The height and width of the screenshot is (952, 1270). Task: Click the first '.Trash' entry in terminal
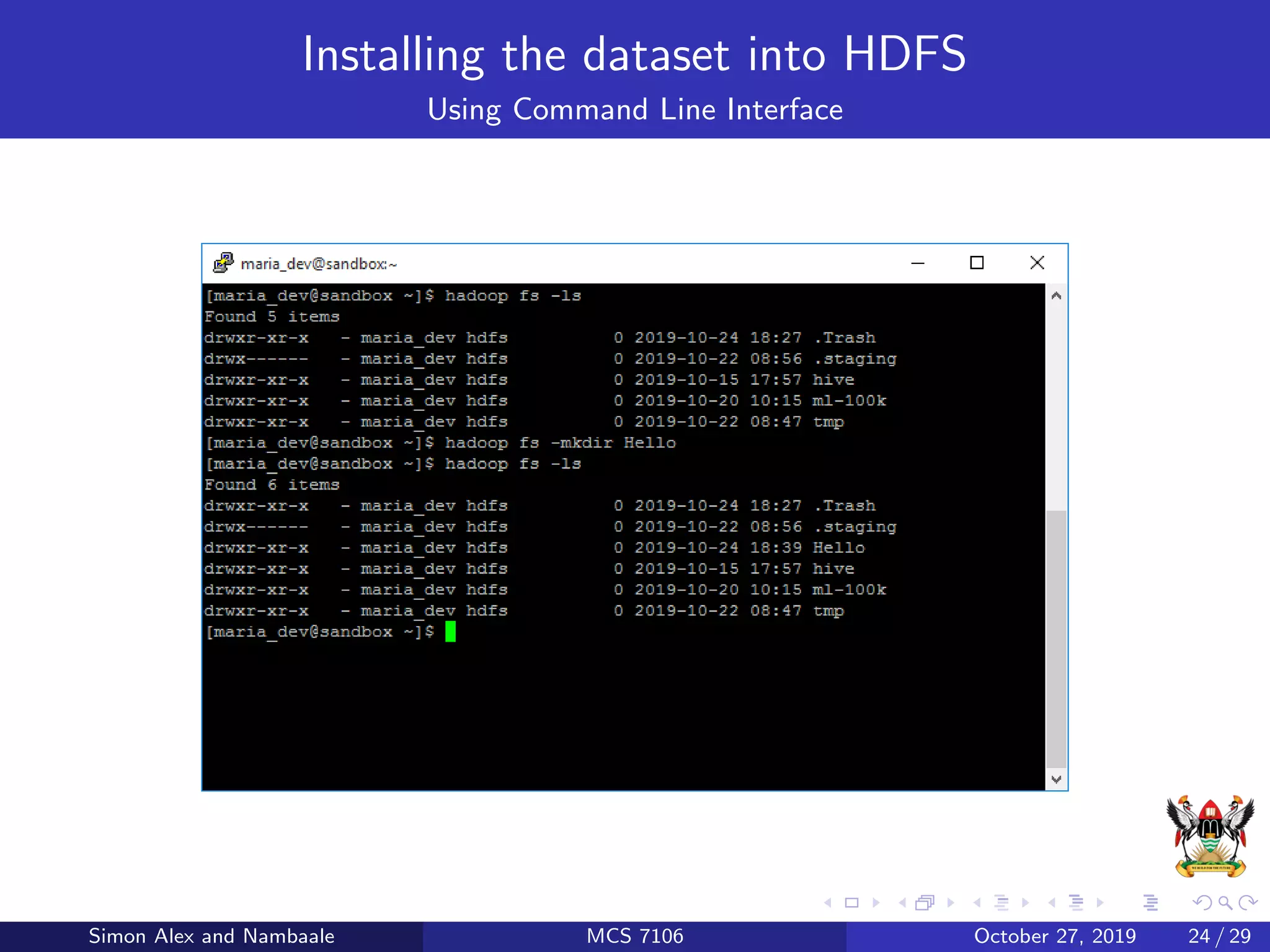[x=845, y=338]
